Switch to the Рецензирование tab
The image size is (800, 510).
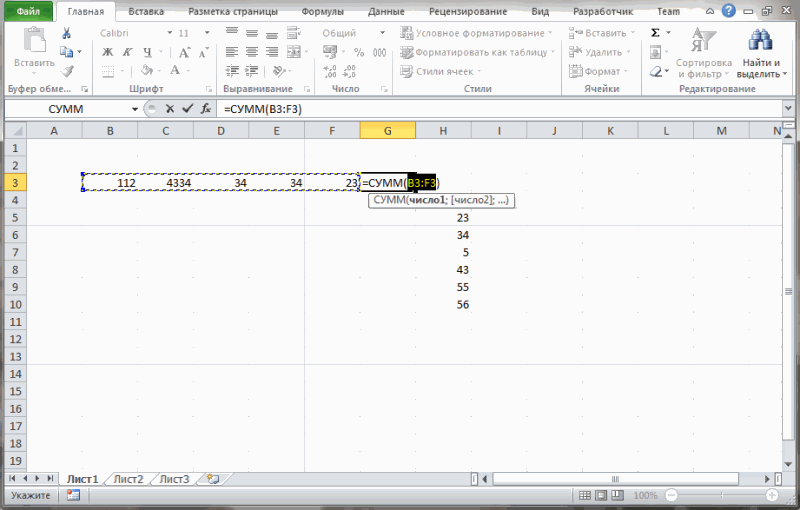tap(468, 11)
